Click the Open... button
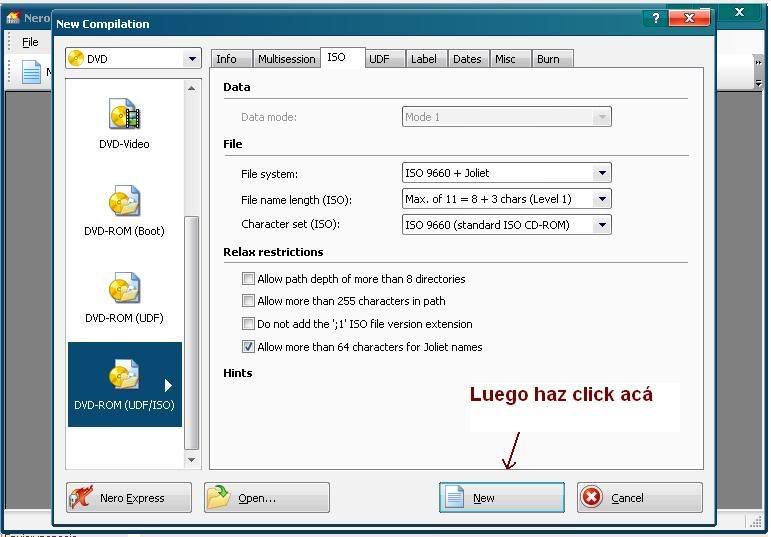Viewport: 771px width, 537px height. (267, 498)
